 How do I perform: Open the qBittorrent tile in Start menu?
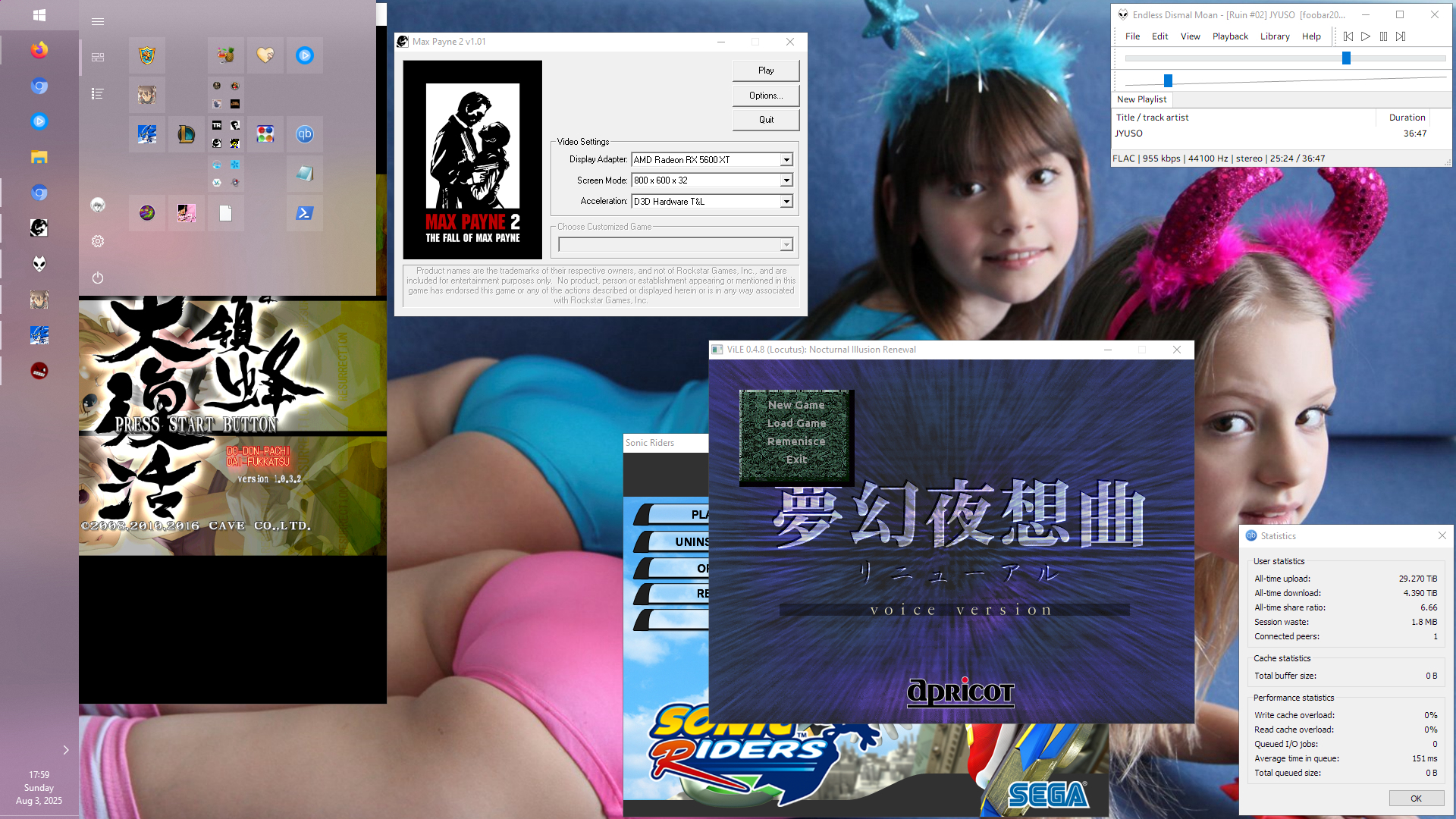coord(304,134)
